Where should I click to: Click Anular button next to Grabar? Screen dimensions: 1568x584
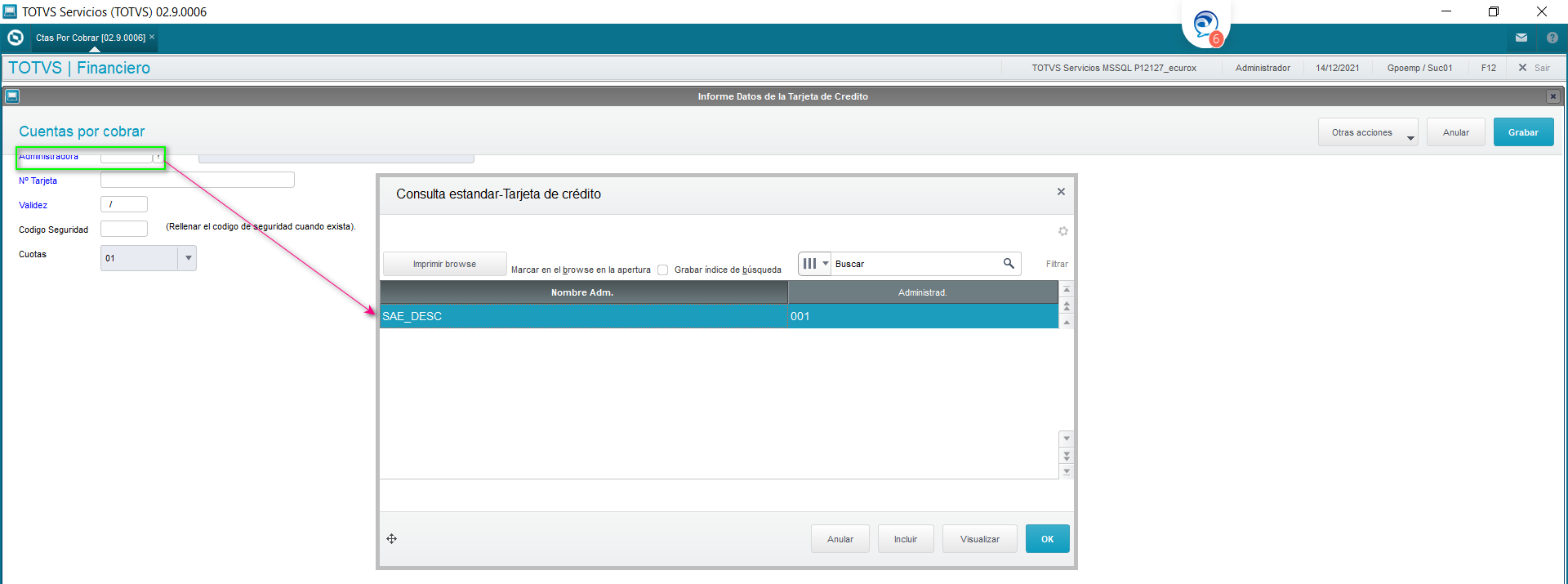point(1455,132)
